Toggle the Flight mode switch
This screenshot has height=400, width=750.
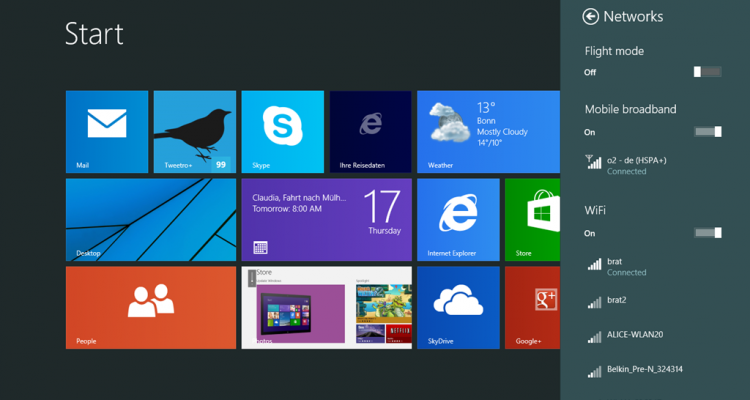pyautogui.click(x=707, y=72)
